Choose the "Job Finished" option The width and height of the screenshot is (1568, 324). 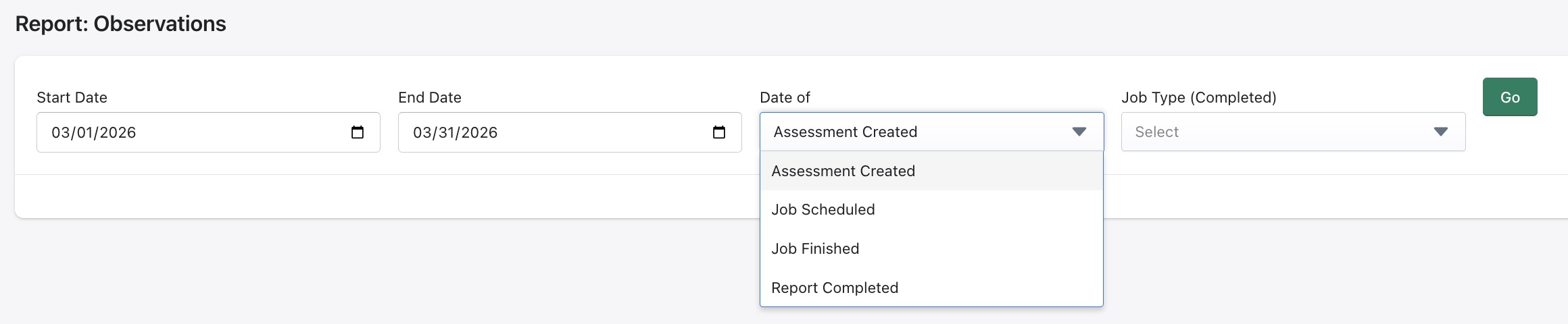click(815, 249)
